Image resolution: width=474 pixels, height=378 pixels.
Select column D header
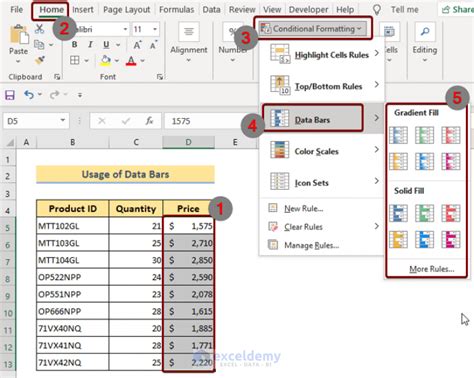pyautogui.click(x=188, y=142)
